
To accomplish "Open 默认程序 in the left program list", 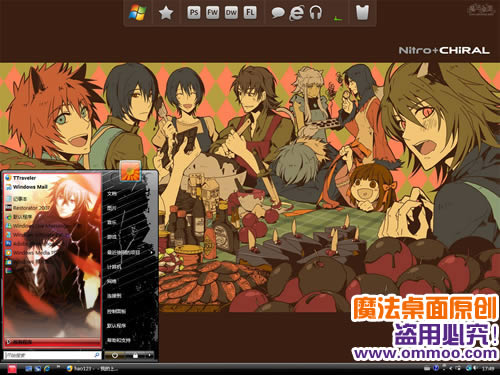I will (19, 217).
